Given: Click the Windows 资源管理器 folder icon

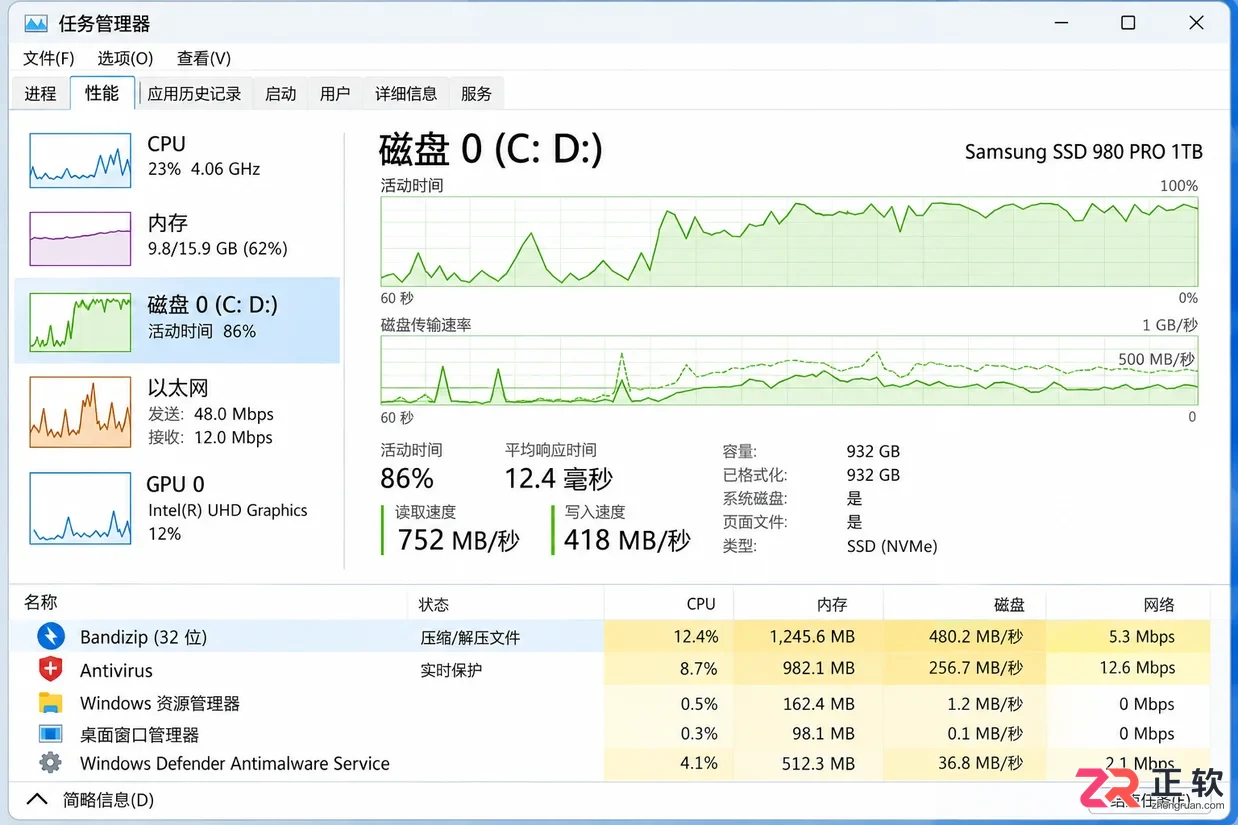Looking at the screenshot, I should 50,703.
